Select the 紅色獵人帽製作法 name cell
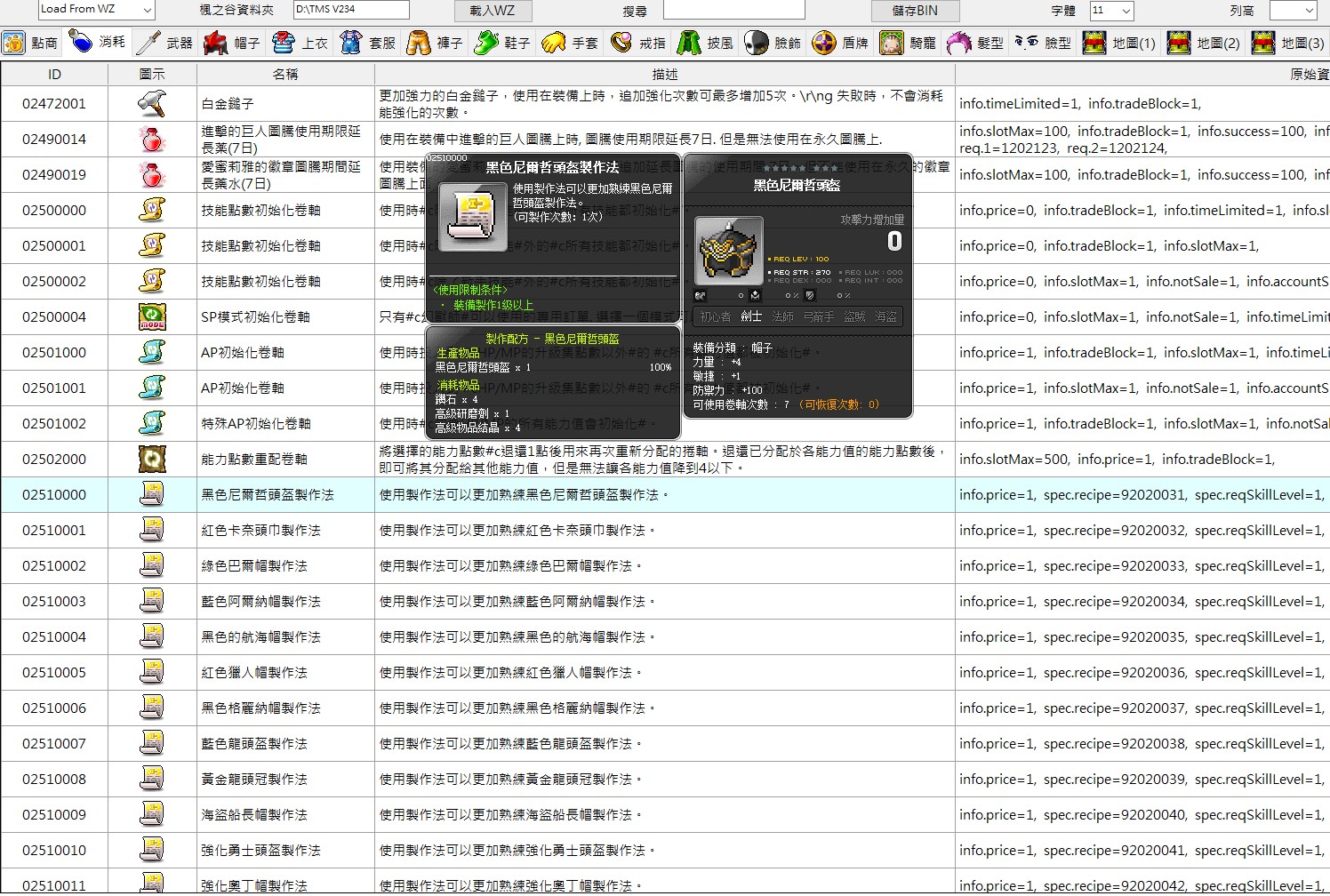The image size is (1330, 896). point(285,673)
